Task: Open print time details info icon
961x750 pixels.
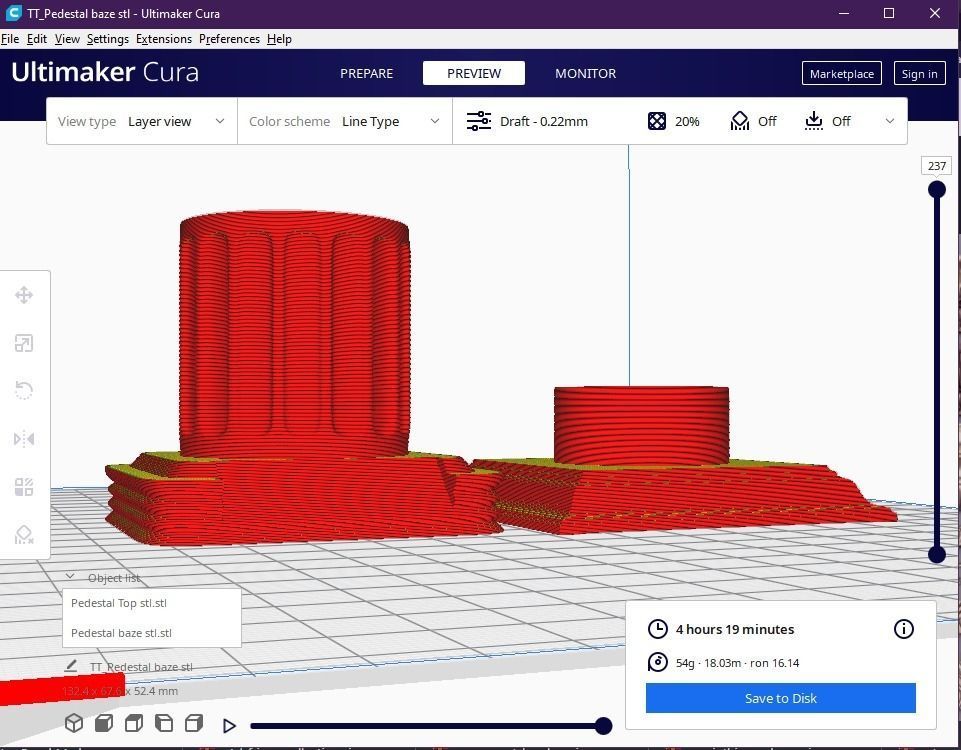Action: [x=904, y=629]
